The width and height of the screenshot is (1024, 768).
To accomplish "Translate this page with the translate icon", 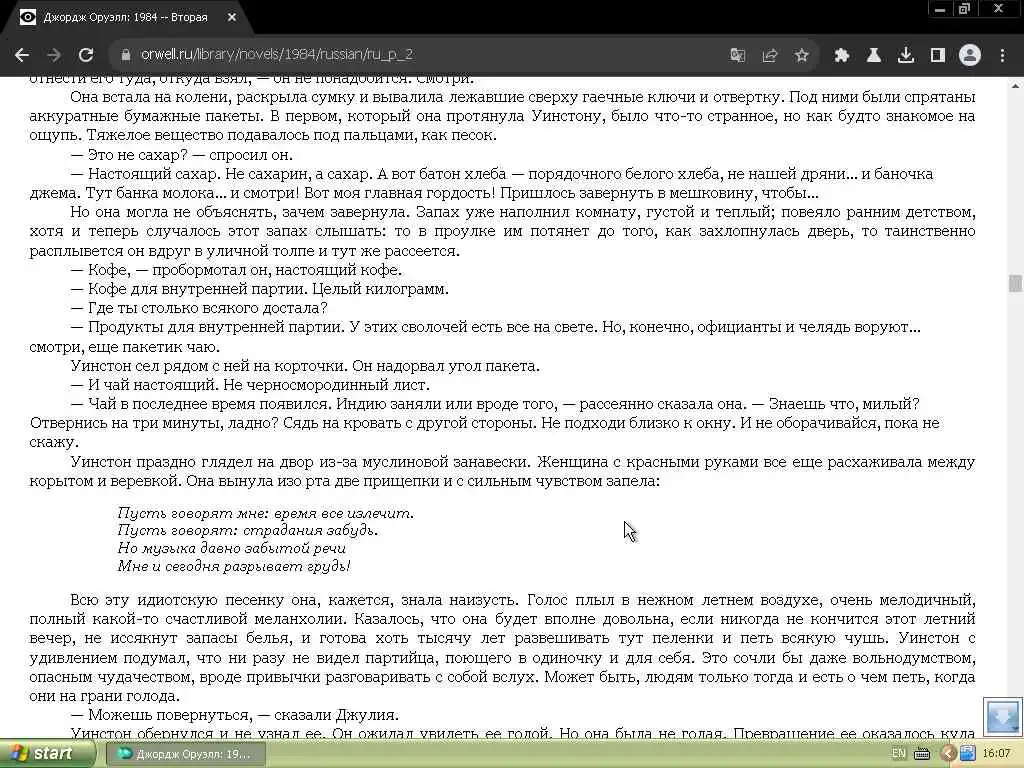I will (738, 56).
